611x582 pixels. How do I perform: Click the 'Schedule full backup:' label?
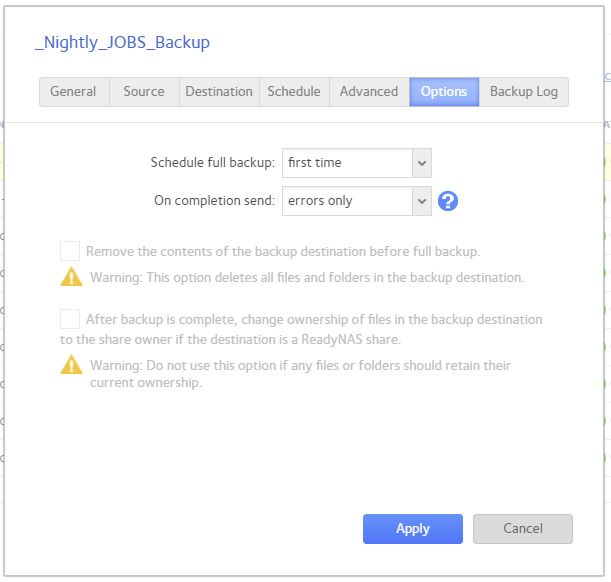[212, 162]
